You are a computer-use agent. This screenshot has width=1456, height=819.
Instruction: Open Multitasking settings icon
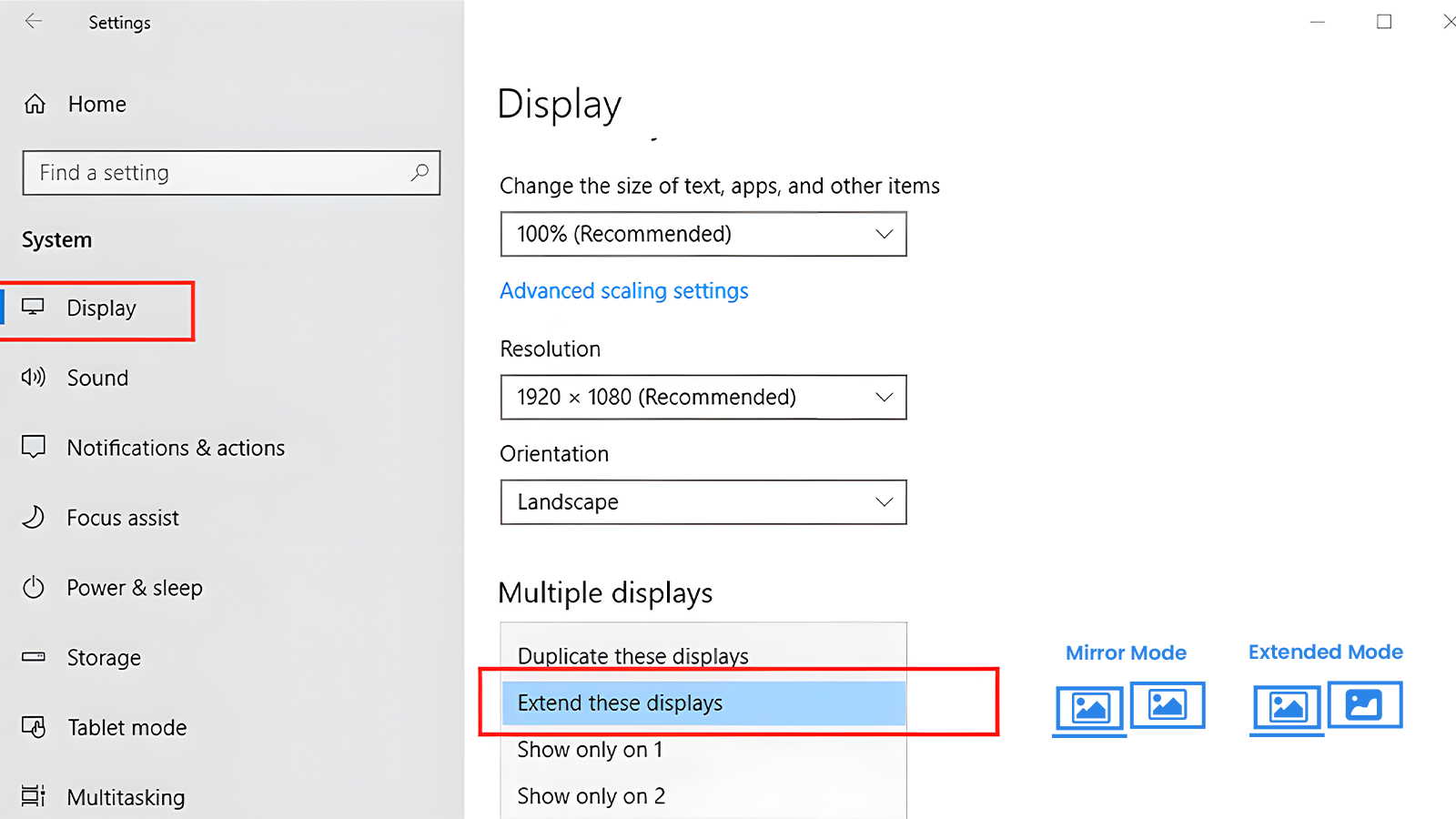[x=33, y=796]
